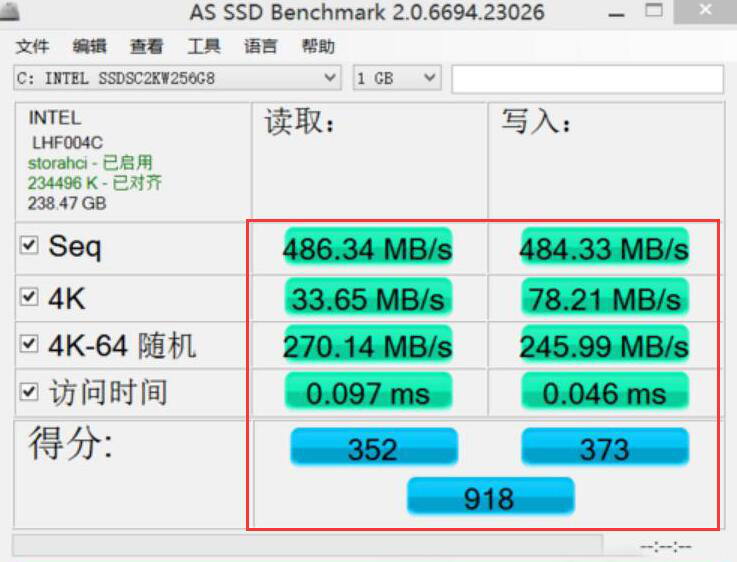Toggle the Seq test checkbox
This screenshot has width=737, height=562.
[x=29, y=245]
